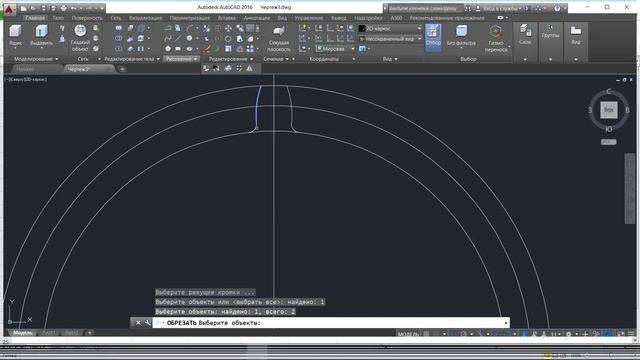Select the Move tool in Редактирование panel

point(228,28)
